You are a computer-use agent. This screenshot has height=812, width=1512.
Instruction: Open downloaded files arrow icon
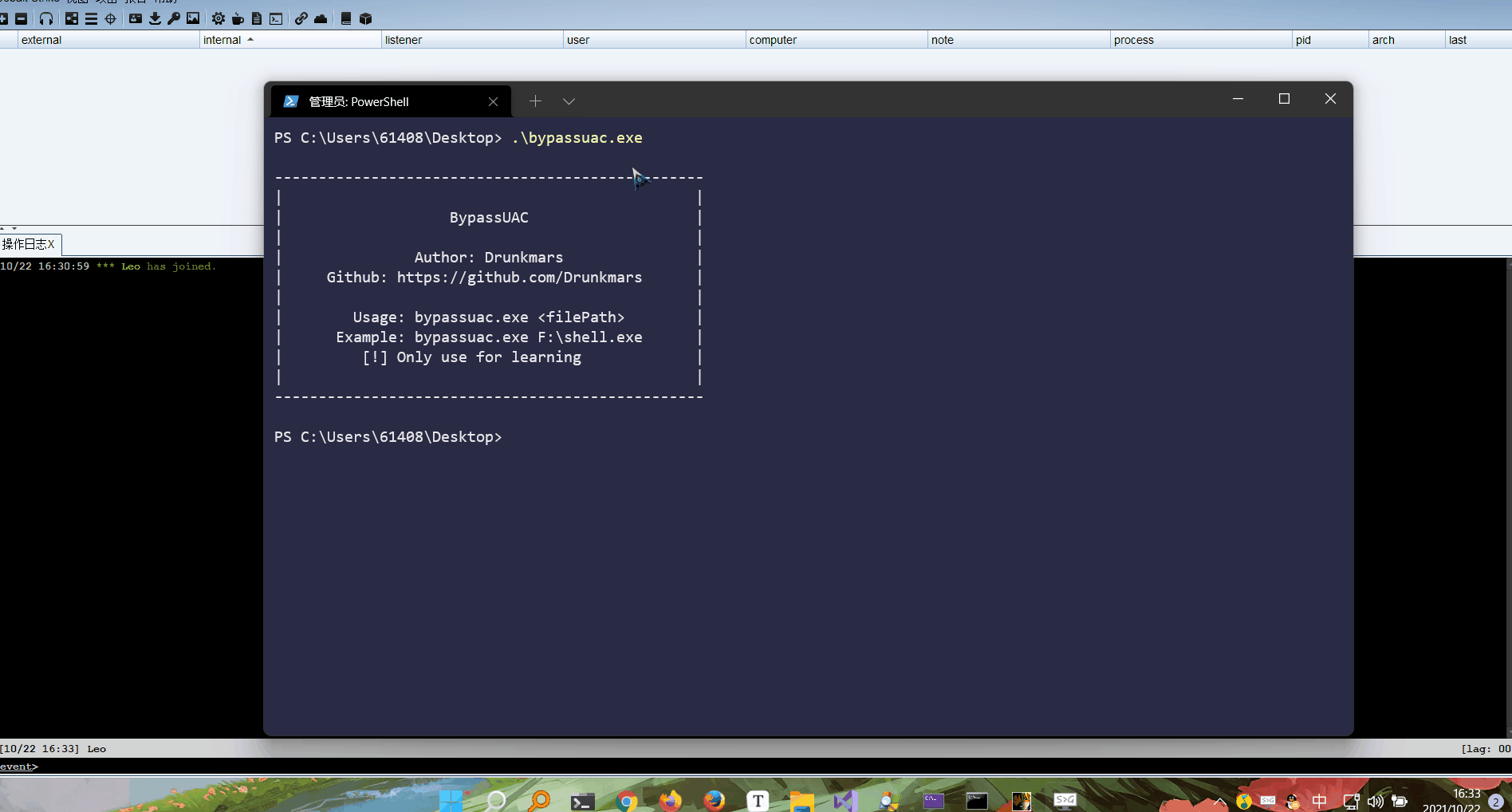(x=155, y=18)
